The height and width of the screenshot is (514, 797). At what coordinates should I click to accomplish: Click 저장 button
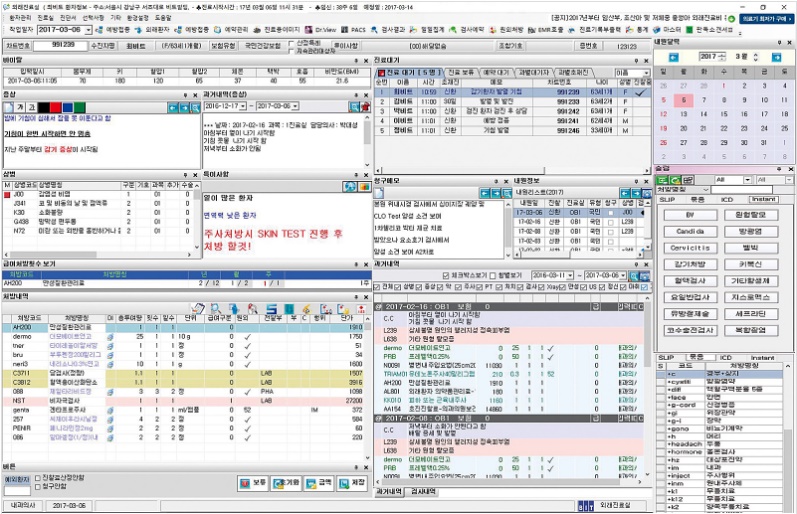pos(351,482)
